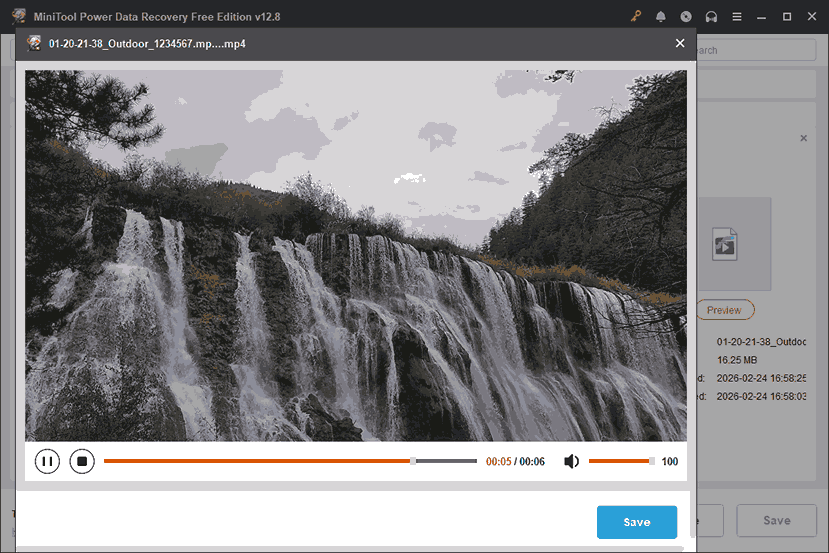Close the video preview dialog
The image size is (829, 553).
click(680, 43)
